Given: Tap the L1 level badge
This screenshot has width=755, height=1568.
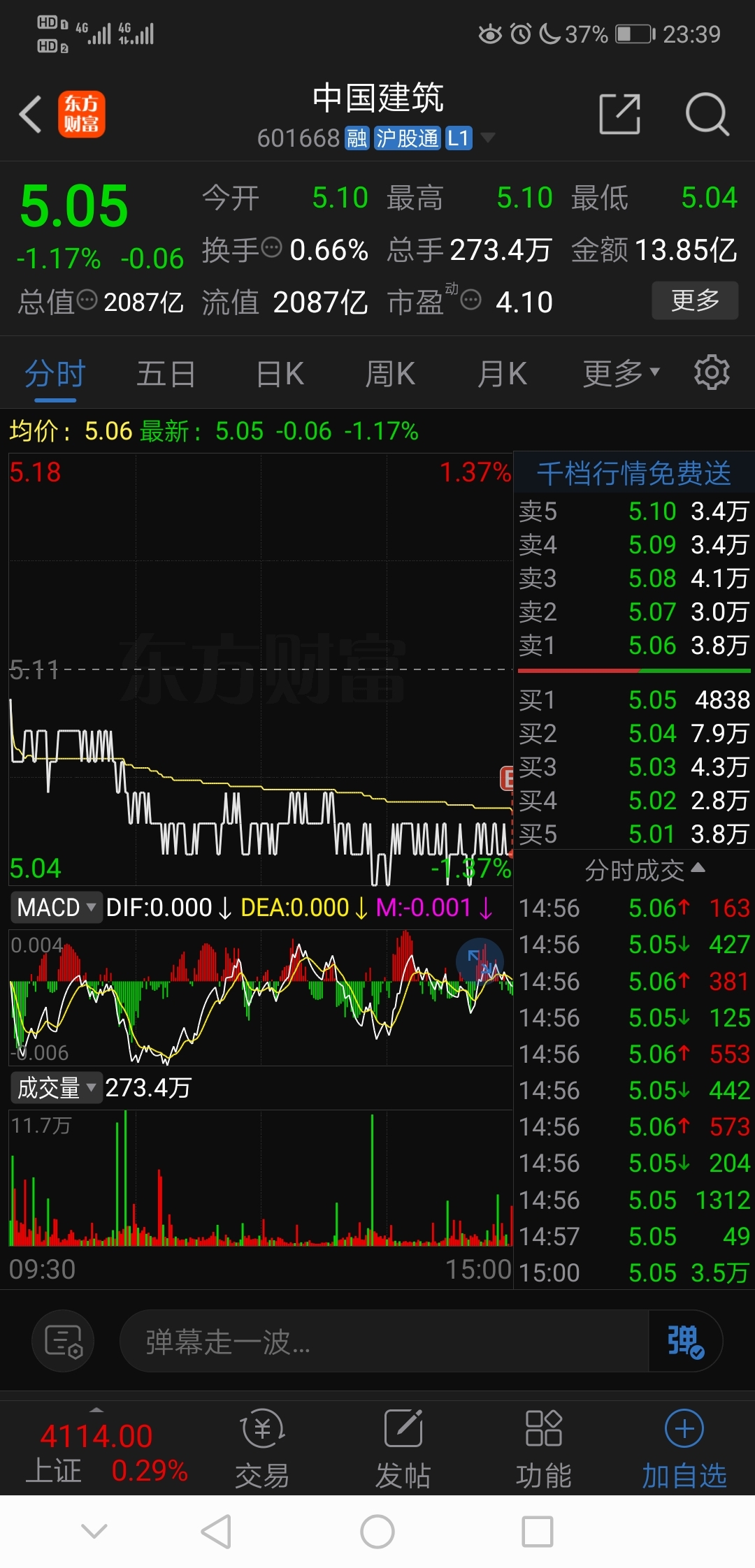Looking at the screenshot, I should tap(459, 138).
